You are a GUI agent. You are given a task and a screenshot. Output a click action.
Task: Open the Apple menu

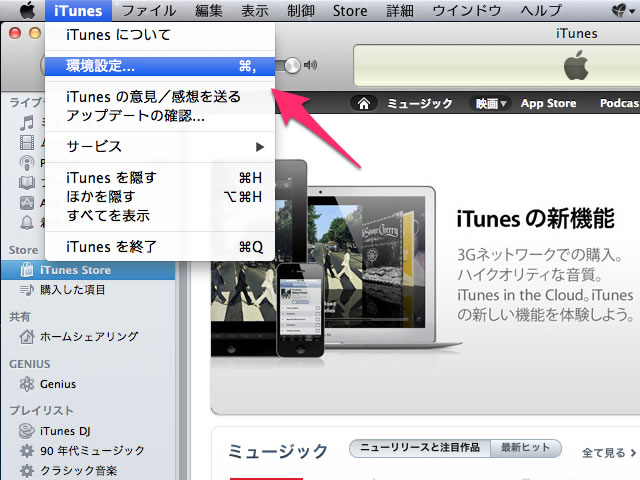[x=27, y=10]
